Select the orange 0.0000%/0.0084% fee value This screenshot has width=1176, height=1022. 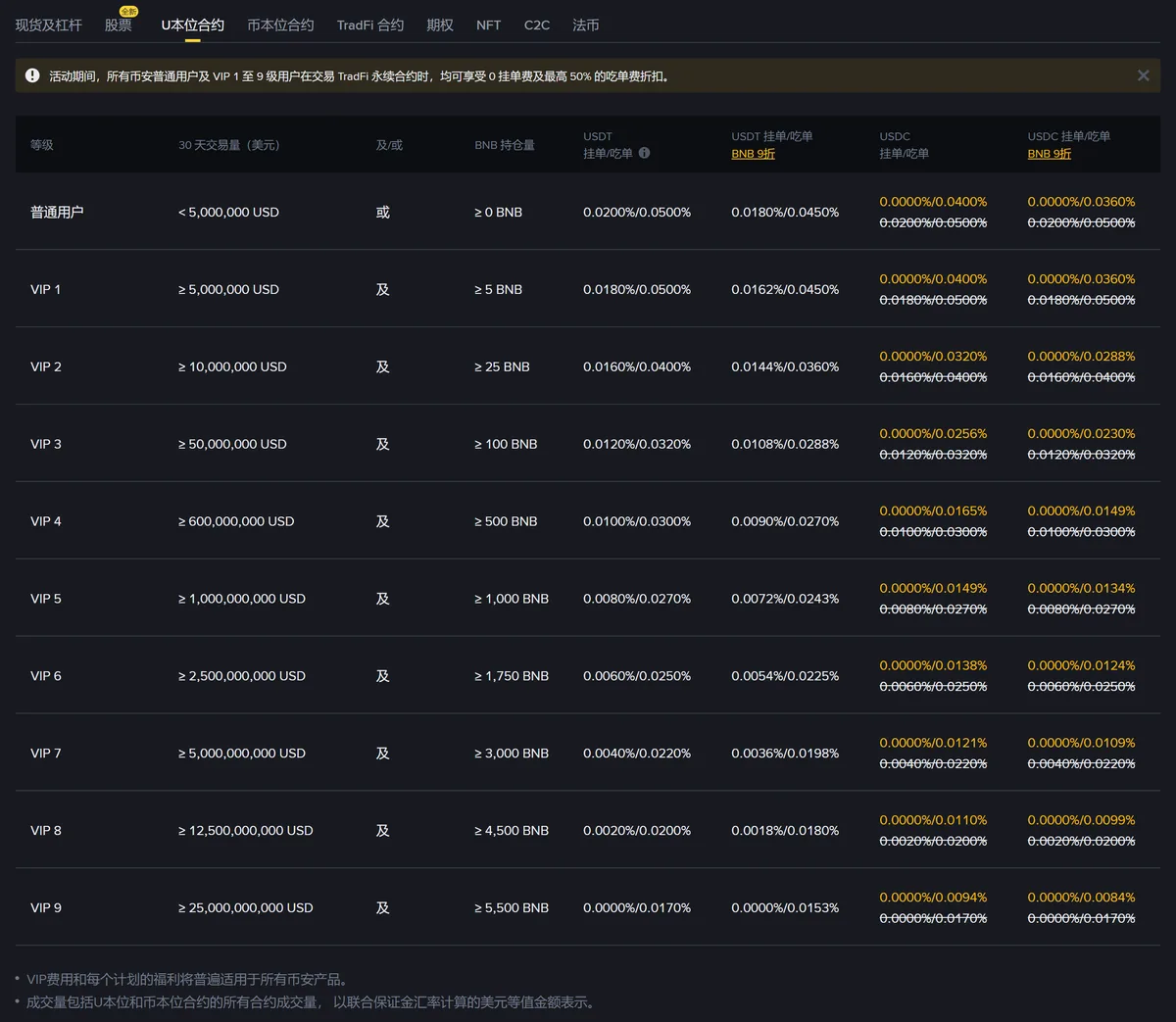tap(1081, 898)
